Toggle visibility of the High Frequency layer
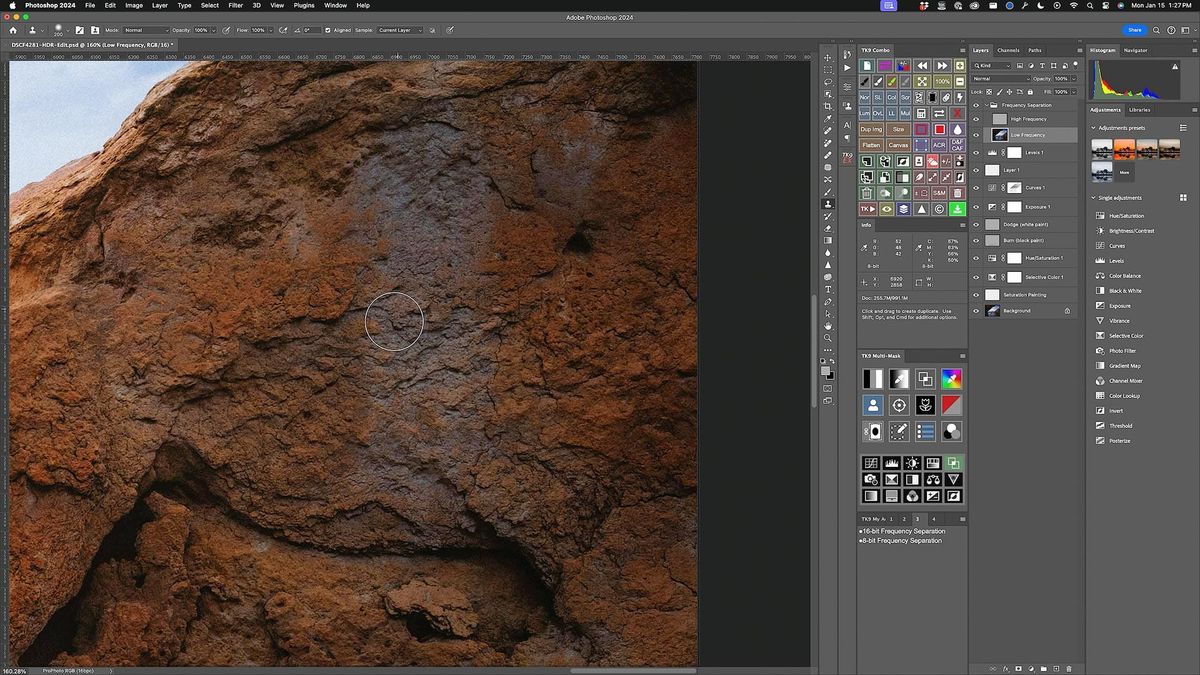 (x=976, y=119)
